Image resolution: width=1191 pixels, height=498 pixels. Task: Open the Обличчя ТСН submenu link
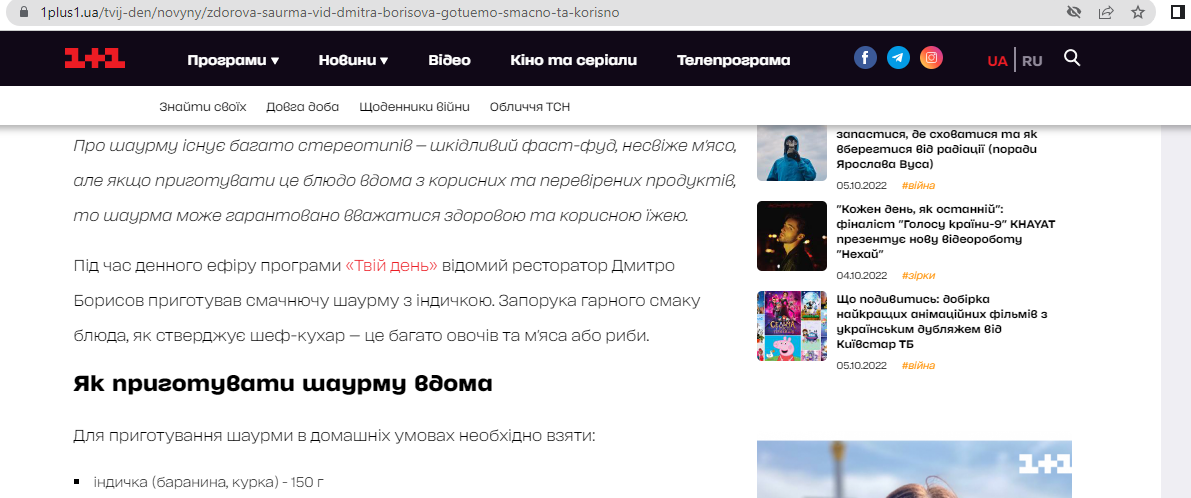pos(530,107)
